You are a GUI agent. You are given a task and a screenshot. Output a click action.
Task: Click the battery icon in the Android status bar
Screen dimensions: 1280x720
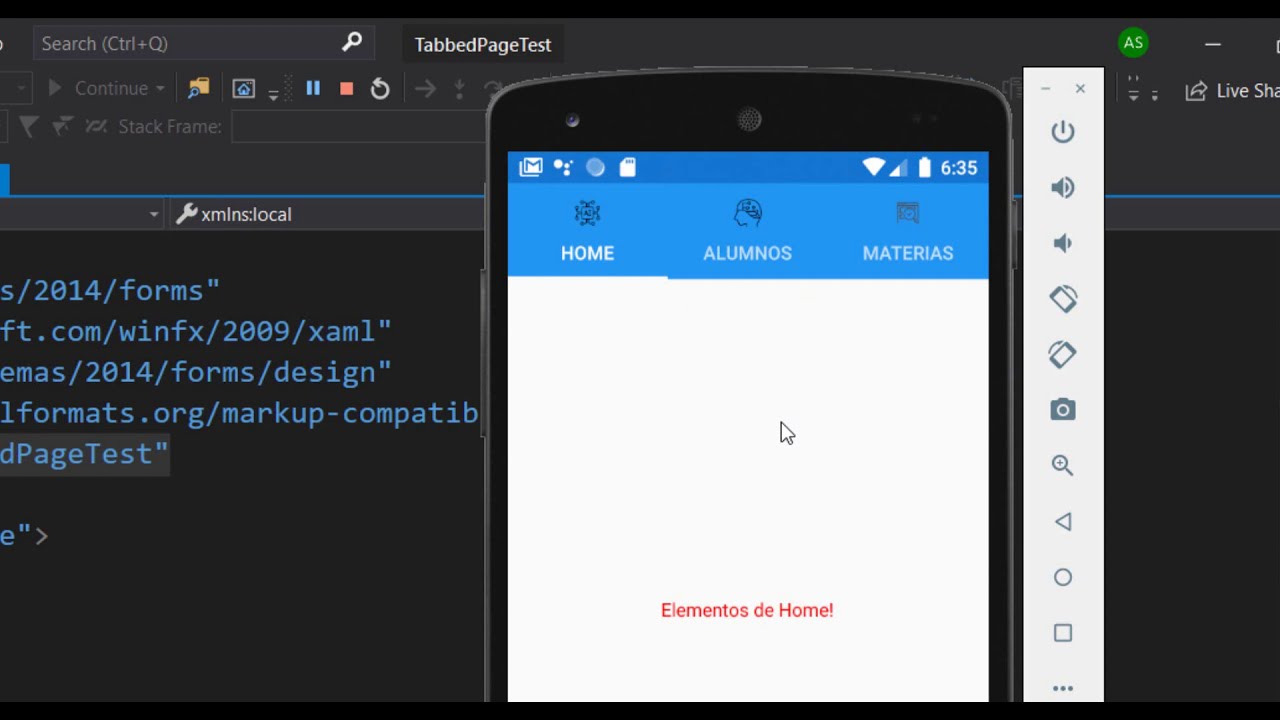[x=925, y=168]
